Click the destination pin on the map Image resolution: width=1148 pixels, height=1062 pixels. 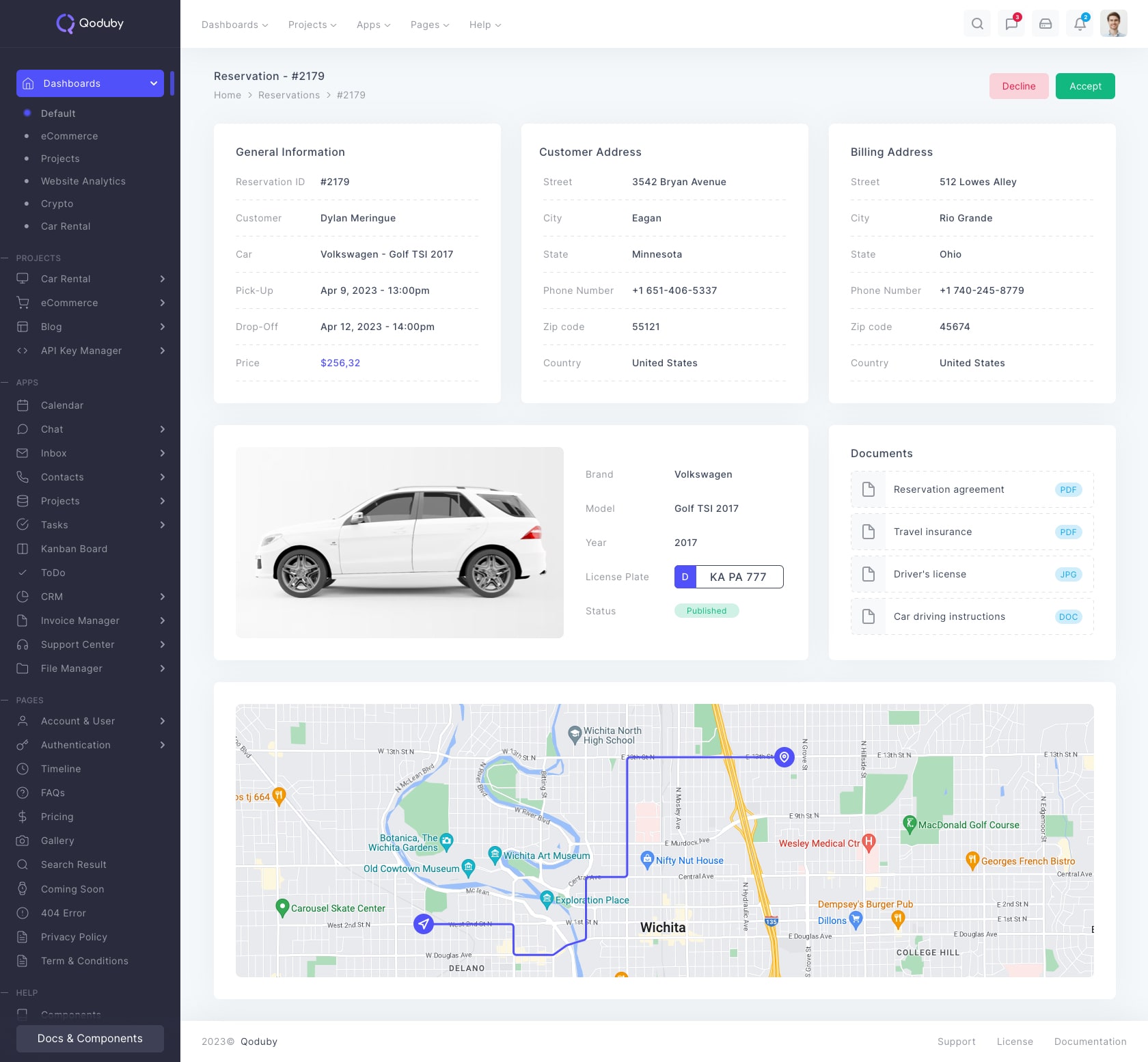[x=784, y=757]
